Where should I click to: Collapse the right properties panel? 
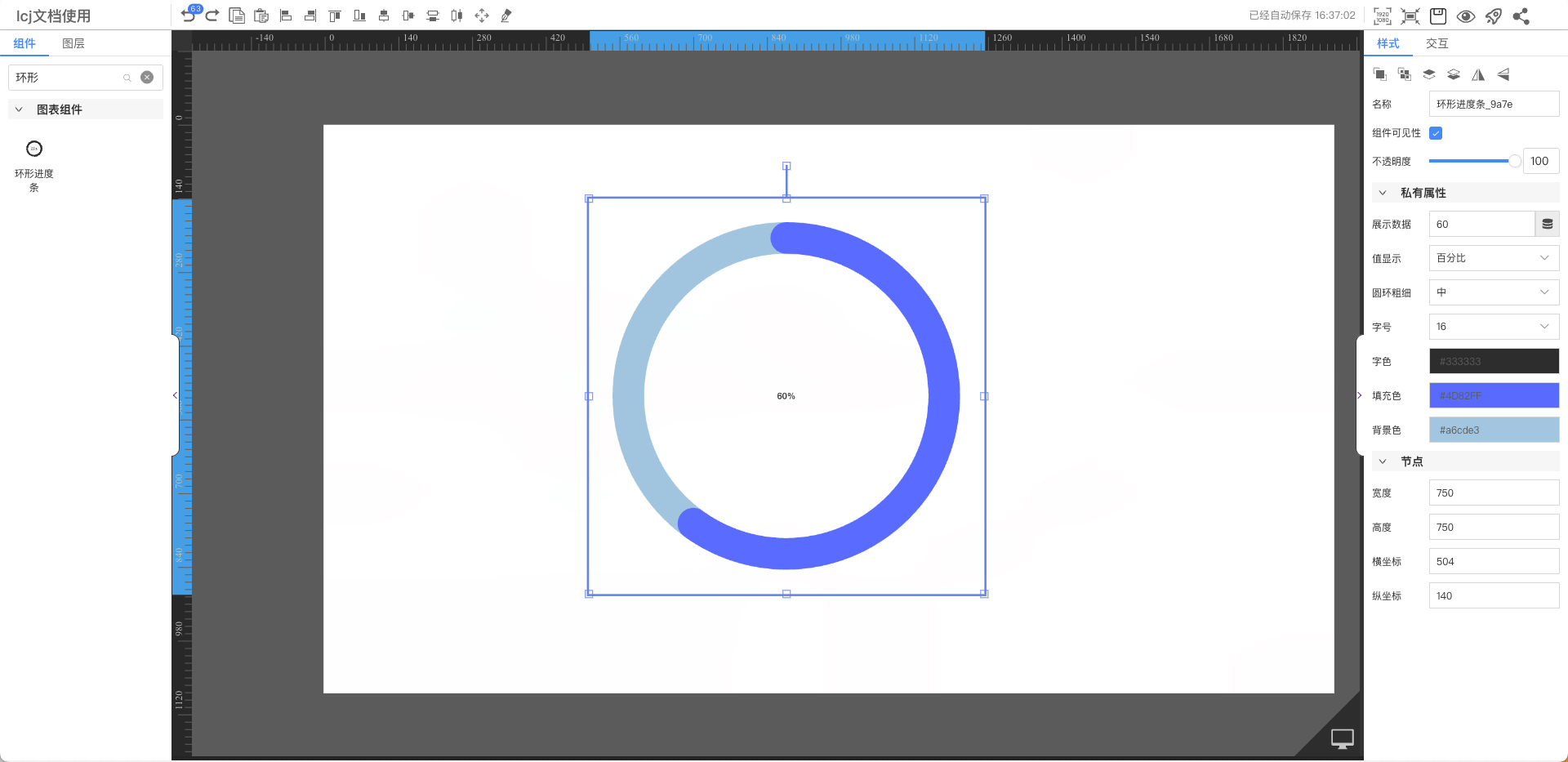pos(1360,395)
